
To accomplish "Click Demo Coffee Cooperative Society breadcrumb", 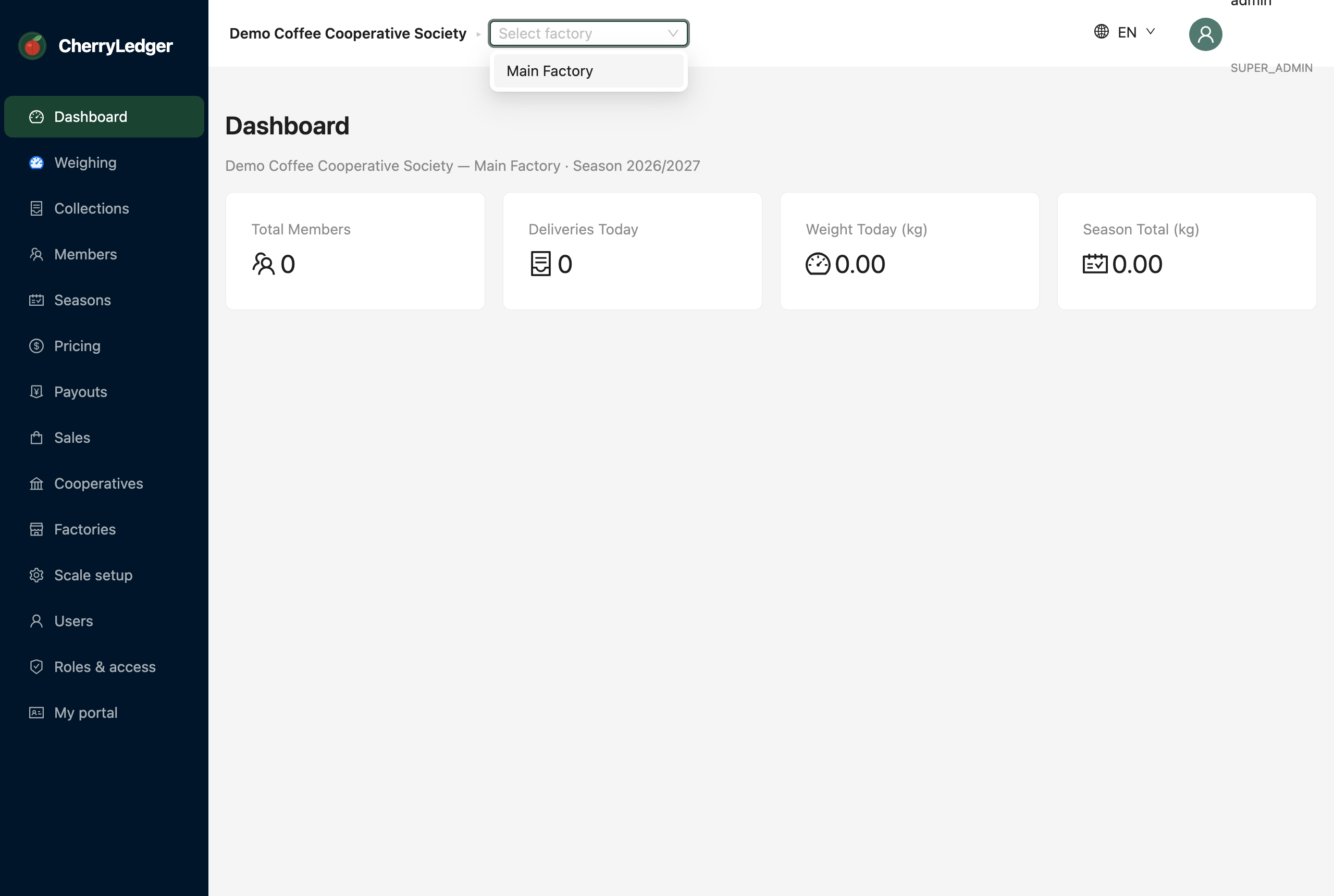I will click(348, 33).
